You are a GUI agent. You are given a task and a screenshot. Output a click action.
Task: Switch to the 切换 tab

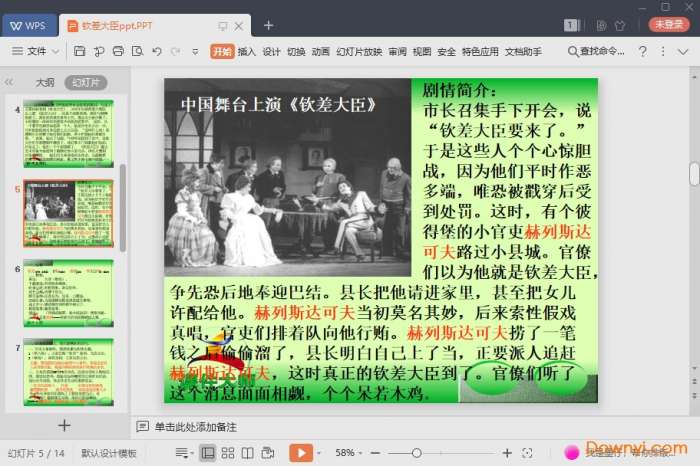296,52
